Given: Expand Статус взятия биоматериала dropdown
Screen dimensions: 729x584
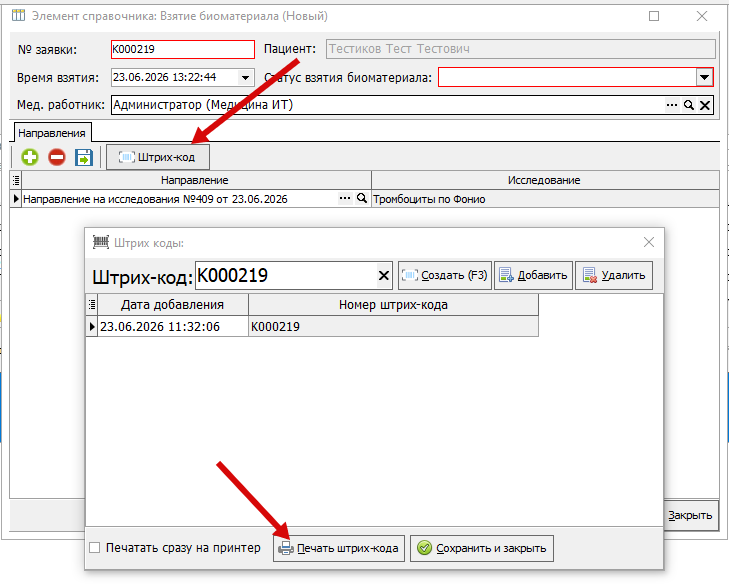Looking at the screenshot, I should click(704, 77).
